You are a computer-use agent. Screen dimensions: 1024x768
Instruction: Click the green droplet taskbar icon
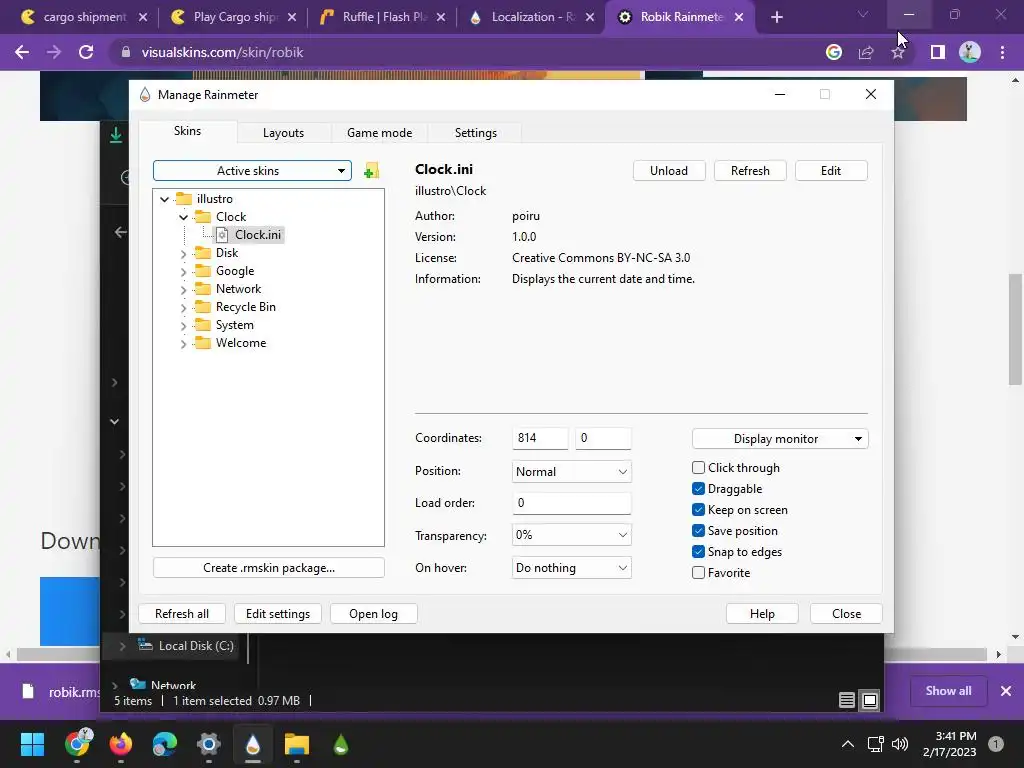click(x=340, y=744)
